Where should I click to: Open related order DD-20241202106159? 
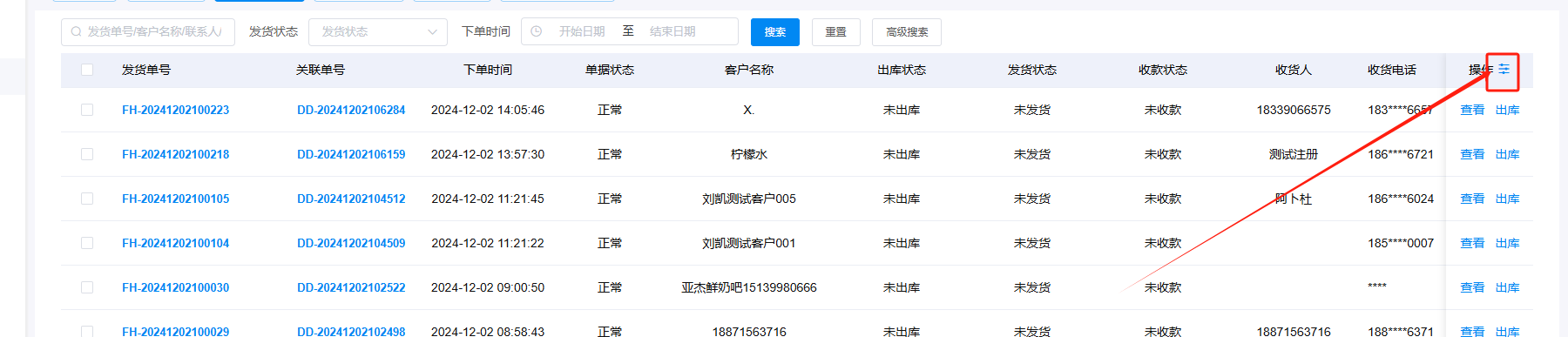click(351, 154)
